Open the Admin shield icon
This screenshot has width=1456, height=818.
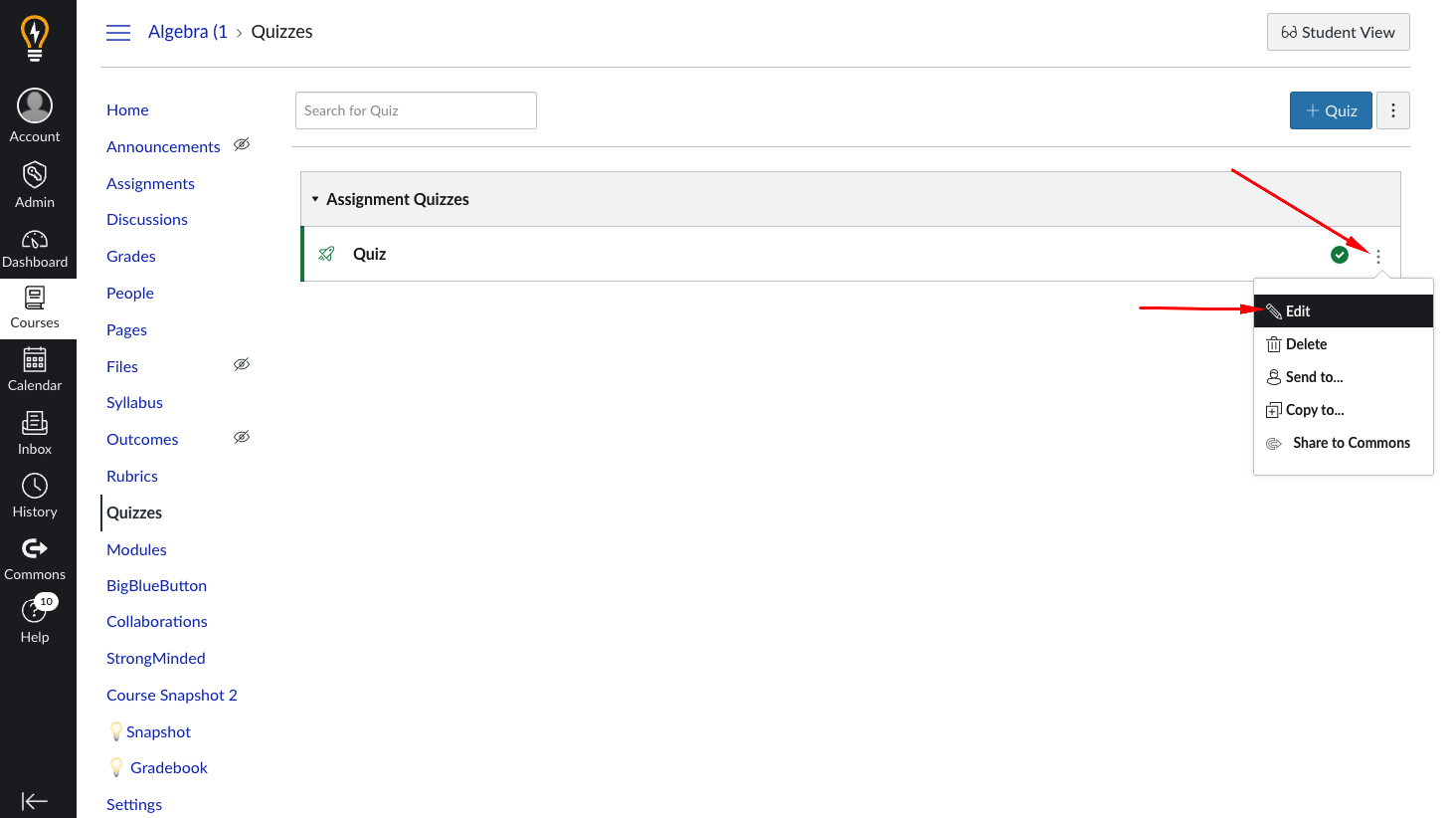coord(35,176)
